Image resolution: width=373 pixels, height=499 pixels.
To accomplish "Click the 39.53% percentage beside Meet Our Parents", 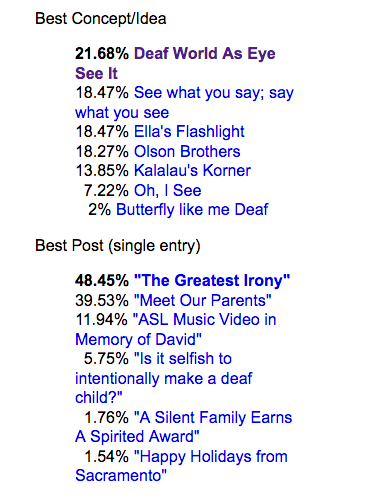I will point(102,300).
